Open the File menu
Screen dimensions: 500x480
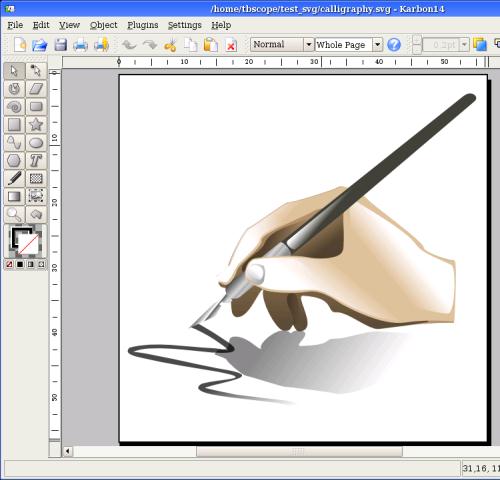coord(15,25)
